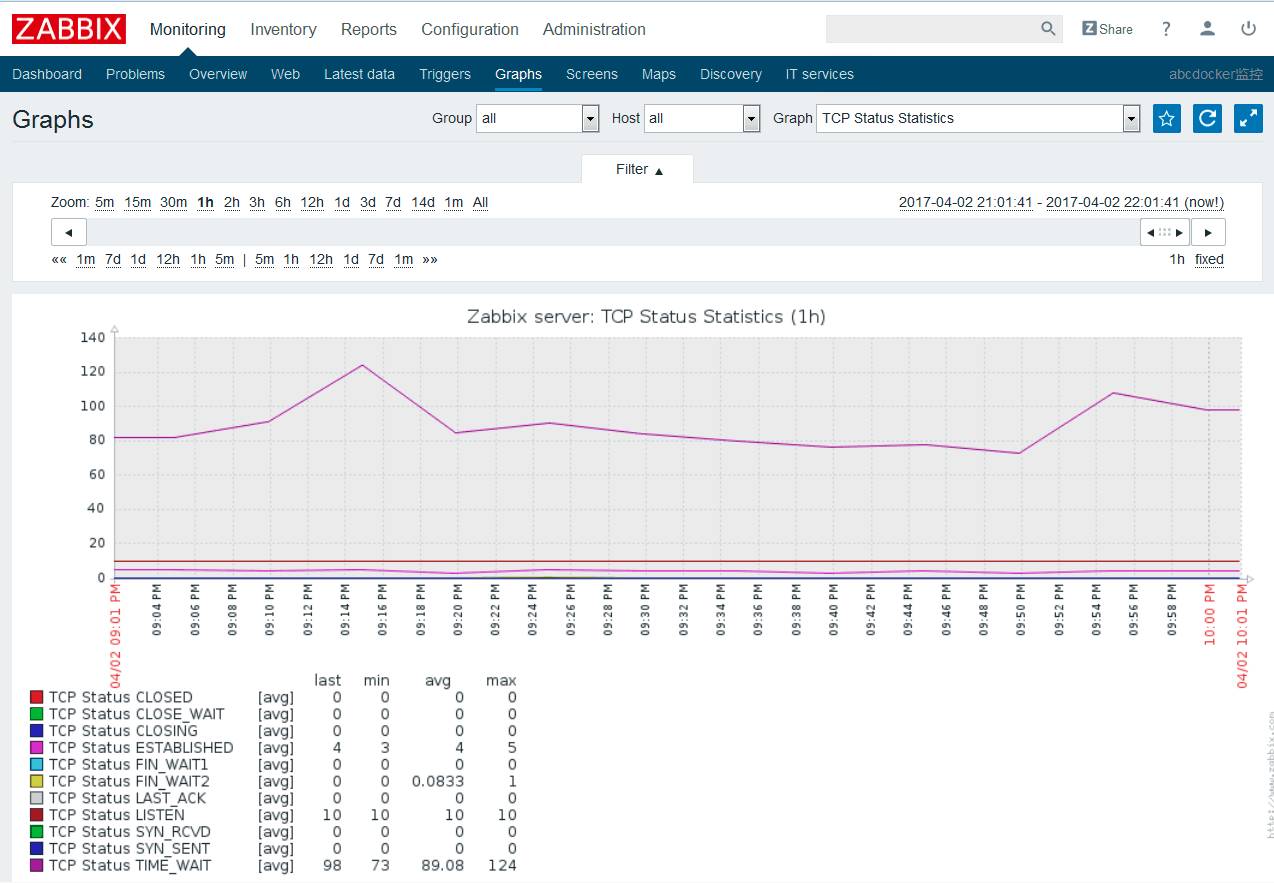
Task: Open the Group dropdown
Action: (537, 118)
